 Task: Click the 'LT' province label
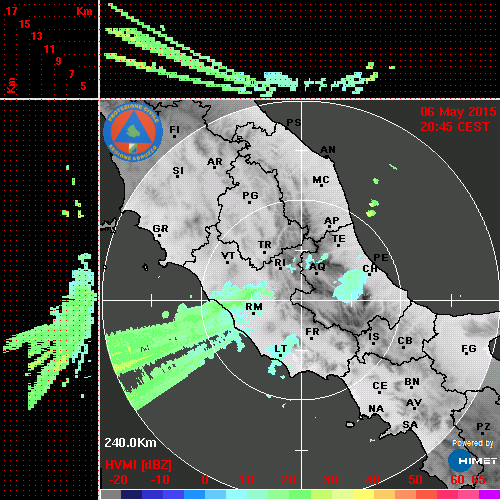click(281, 349)
